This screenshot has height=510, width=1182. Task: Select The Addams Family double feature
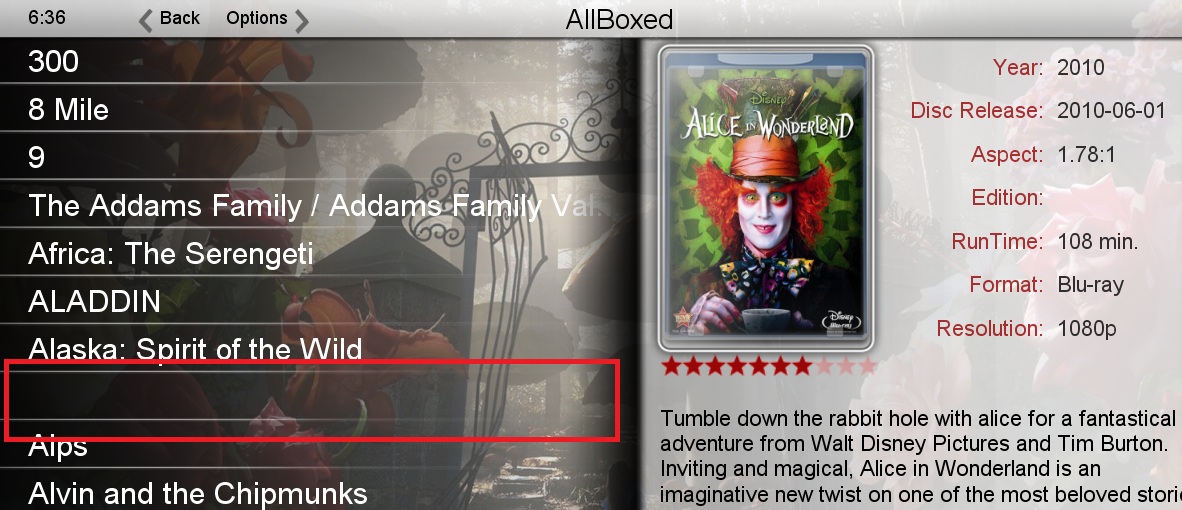pyautogui.click(x=317, y=206)
